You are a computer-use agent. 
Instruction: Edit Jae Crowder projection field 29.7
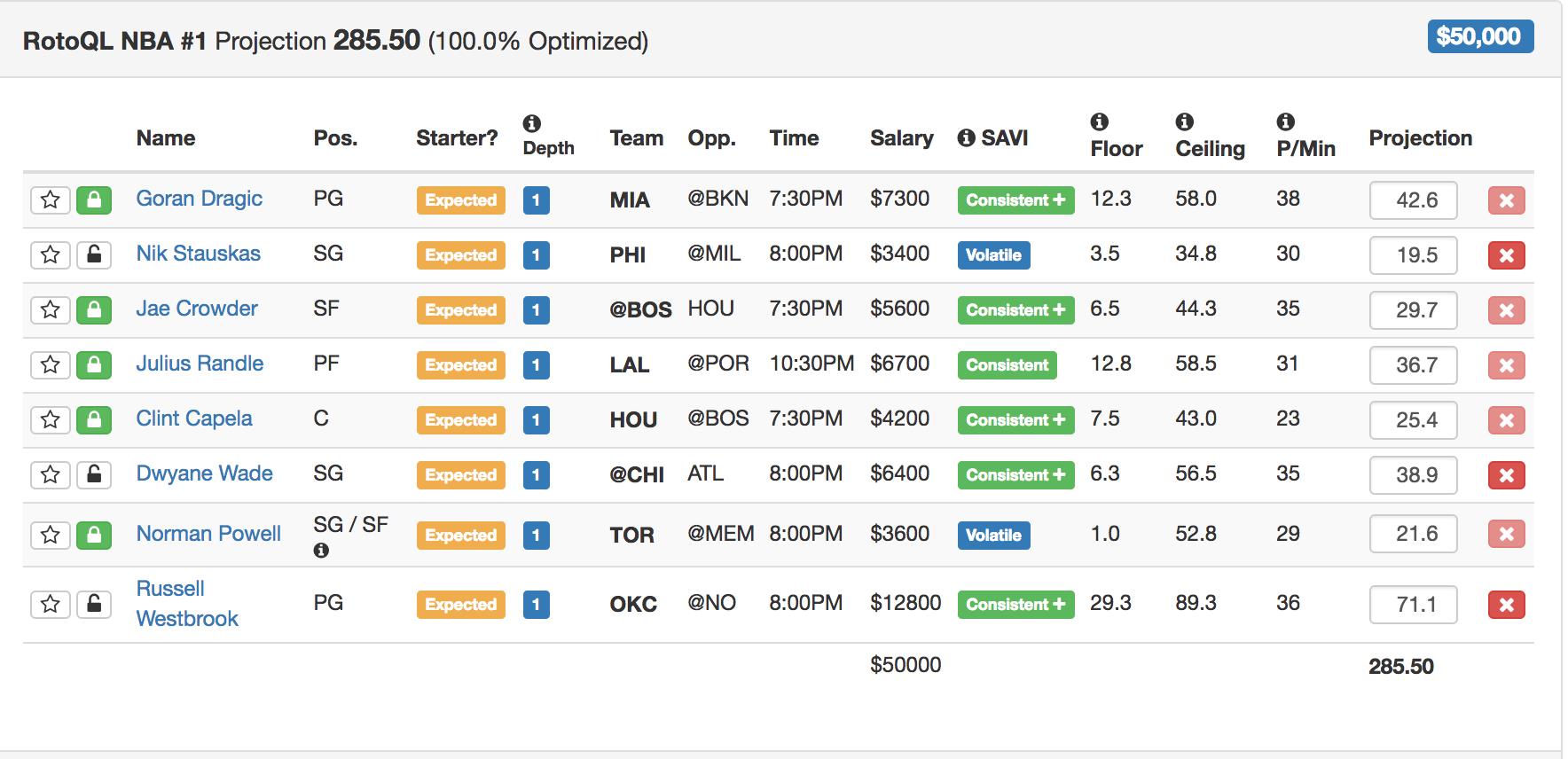1414,310
